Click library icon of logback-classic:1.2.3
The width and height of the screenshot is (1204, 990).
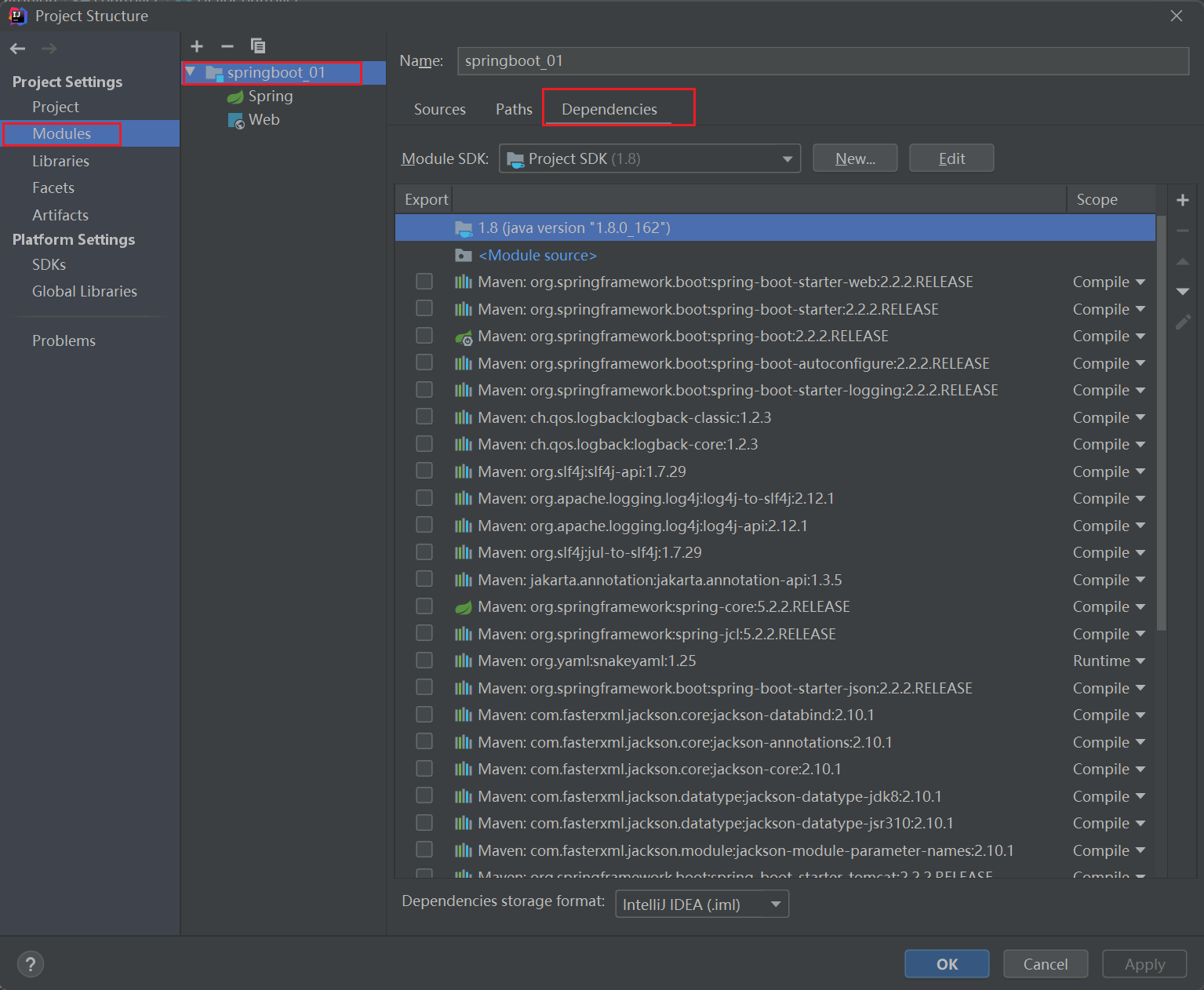[464, 417]
